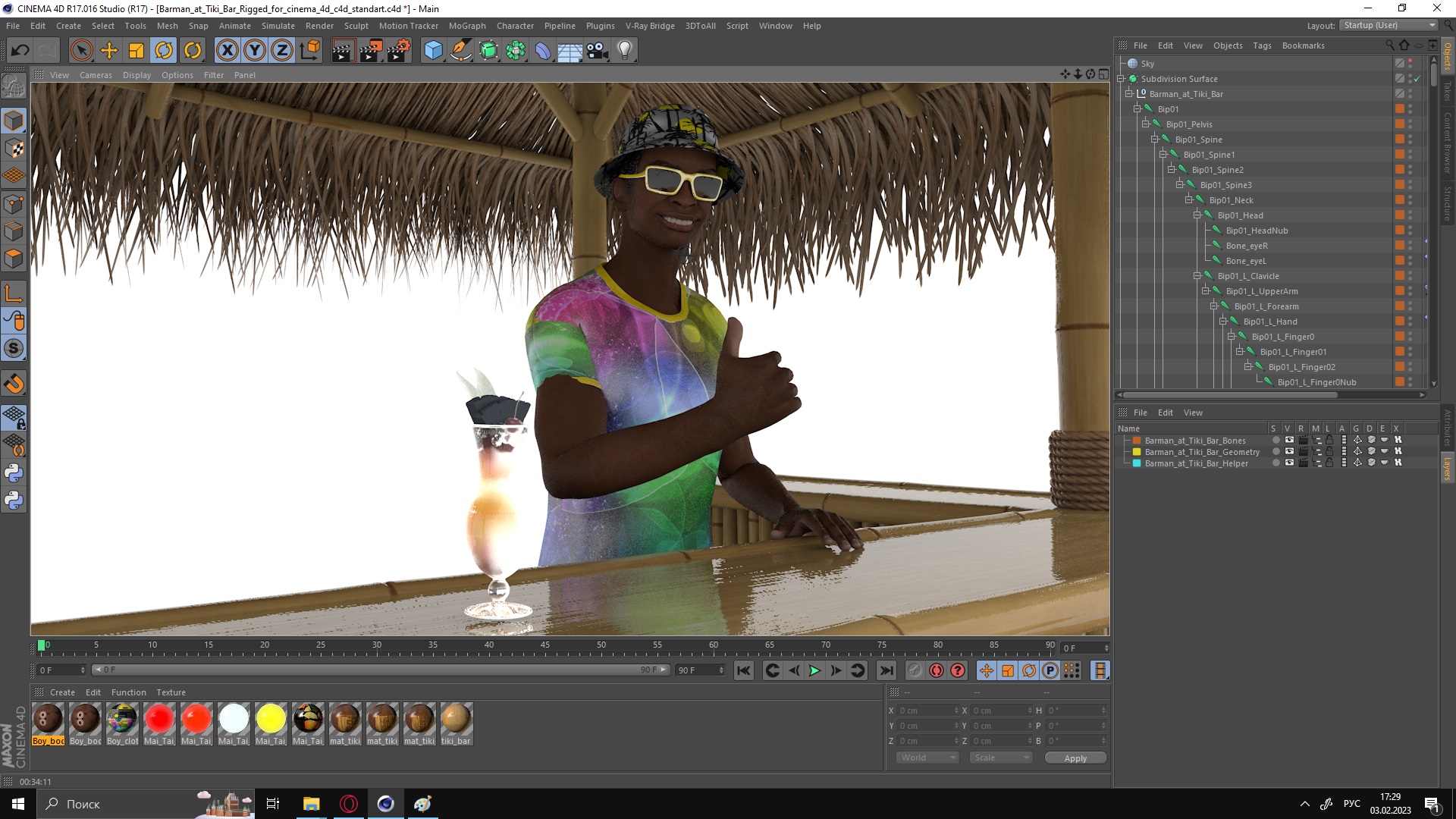Image resolution: width=1456 pixels, height=819 pixels.
Task: Toggle X axis lock
Action: tap(227, 51)
